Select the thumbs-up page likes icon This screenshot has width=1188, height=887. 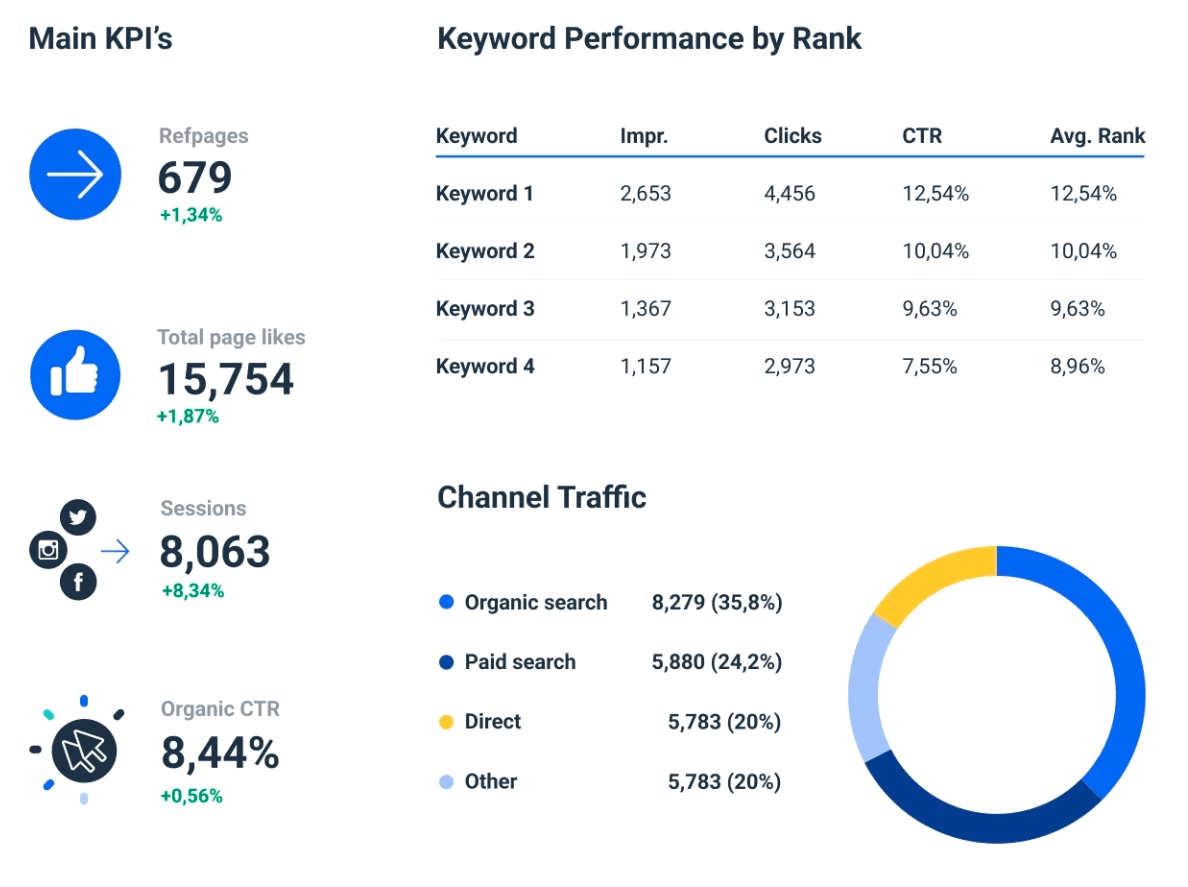[x=75, y=374]
